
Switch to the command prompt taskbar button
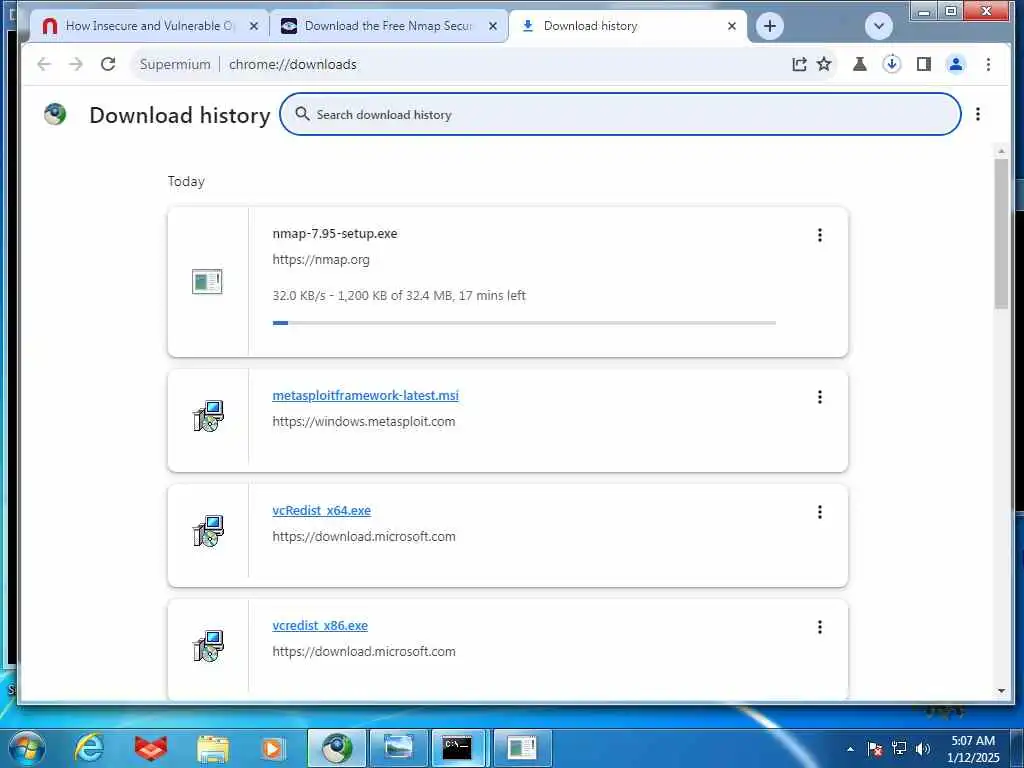pos(457,748)
